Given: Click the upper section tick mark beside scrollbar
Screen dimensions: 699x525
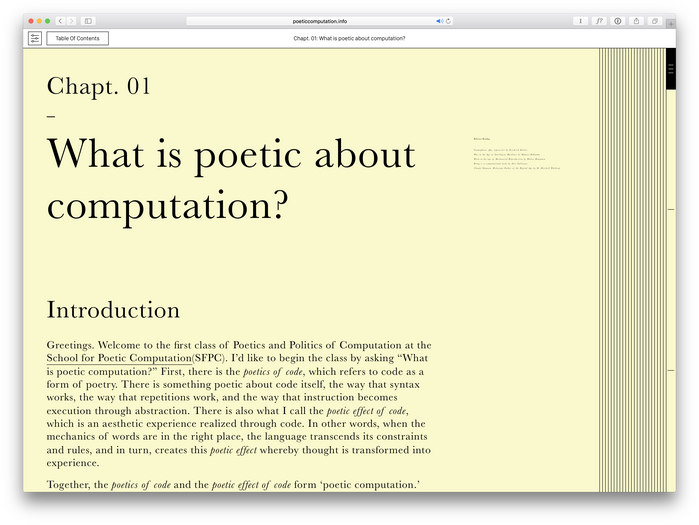Looking at the screenshot, I should tap(671, 209).
